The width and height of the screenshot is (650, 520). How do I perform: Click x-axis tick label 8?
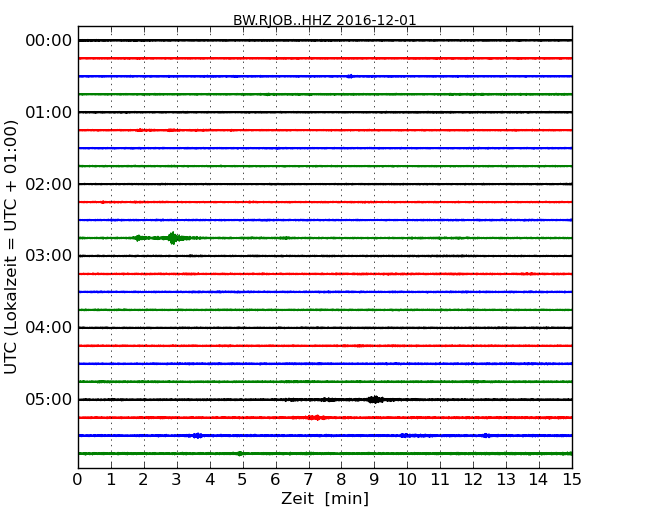341,479
